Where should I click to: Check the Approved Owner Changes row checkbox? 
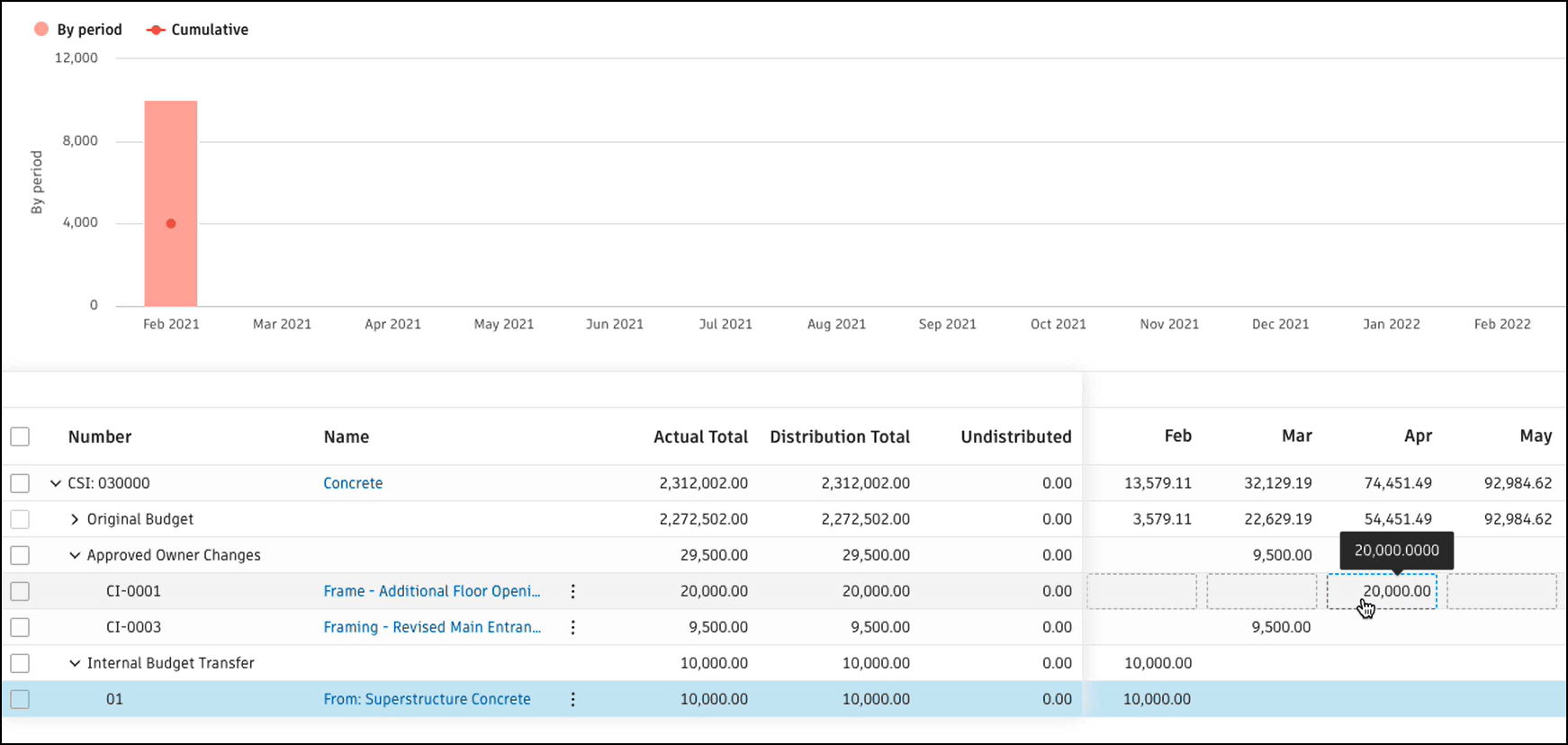pyautogui.click(x=20, y=555)
